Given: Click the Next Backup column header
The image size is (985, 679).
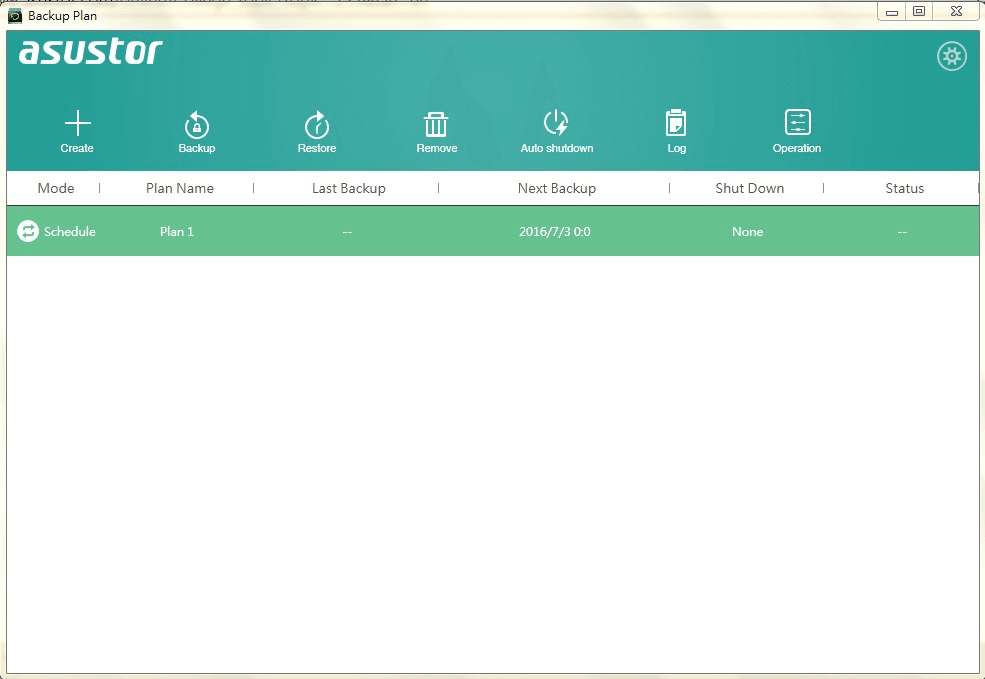Looking at the screenshot, I should (556, 188).
